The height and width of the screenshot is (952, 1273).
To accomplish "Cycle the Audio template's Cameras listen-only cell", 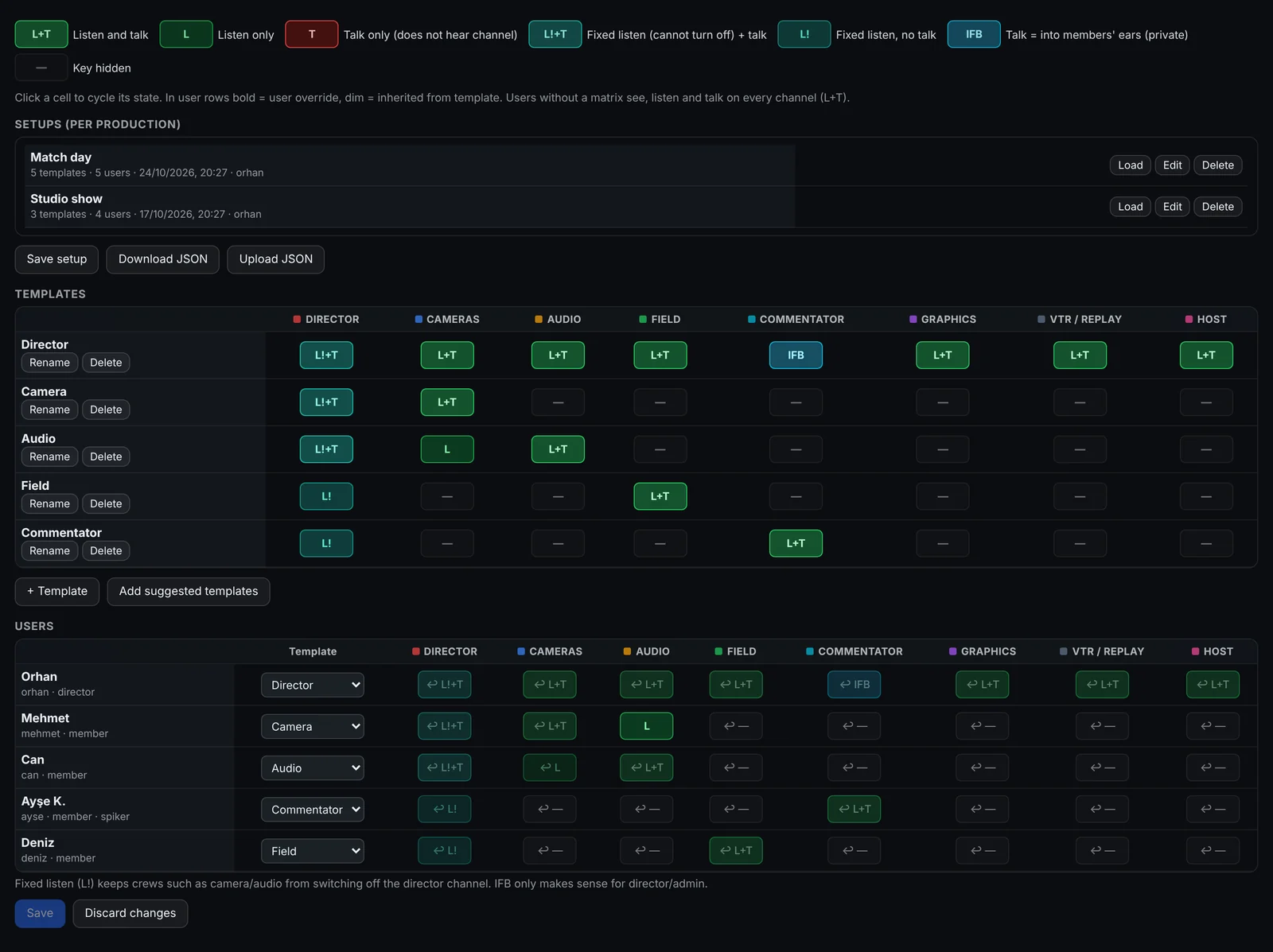I will tap(447, 449).
